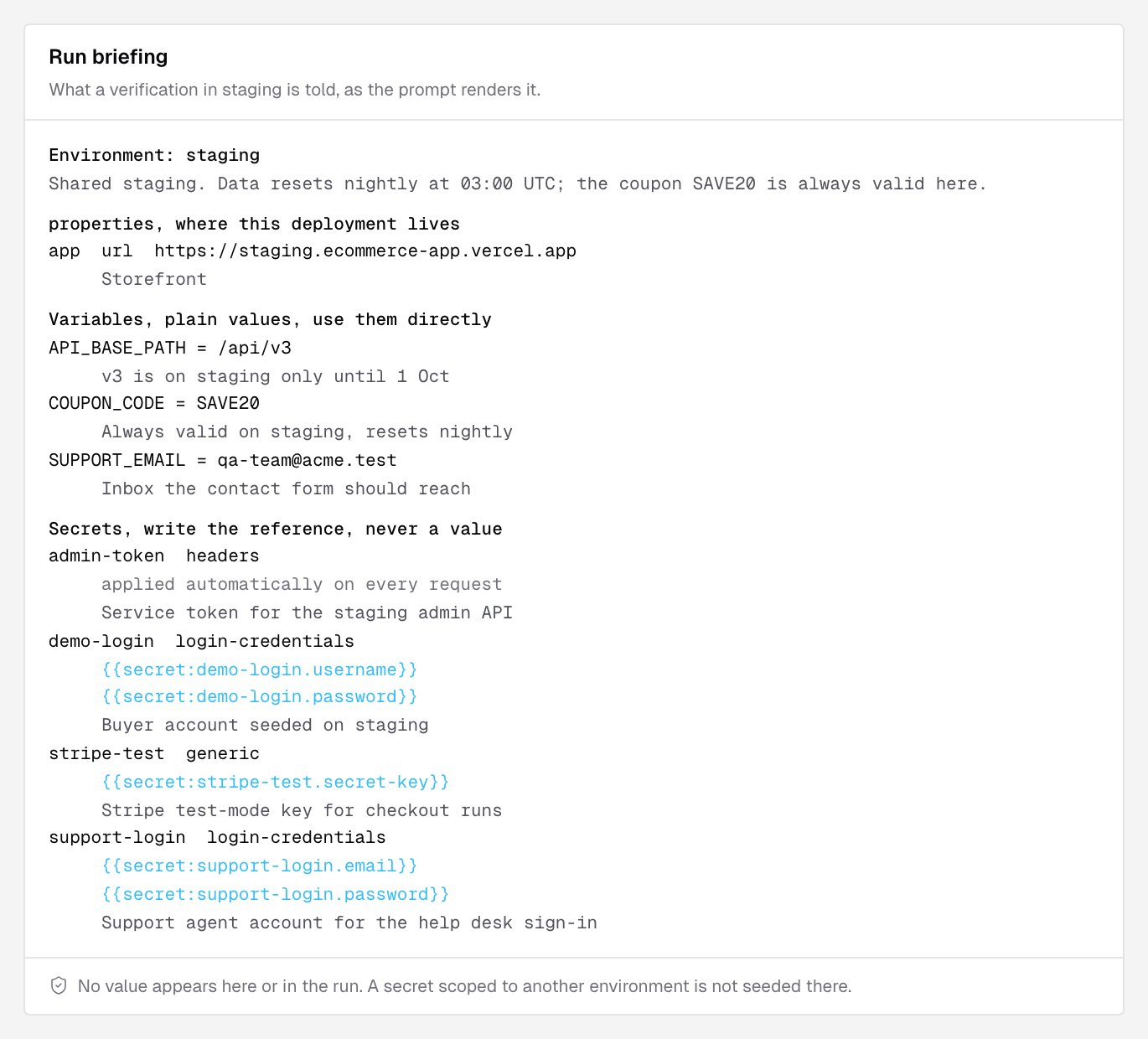Click the 'applied automatically on every request' note
This screenshot has height=1039, width=1148.
[302, 584]
